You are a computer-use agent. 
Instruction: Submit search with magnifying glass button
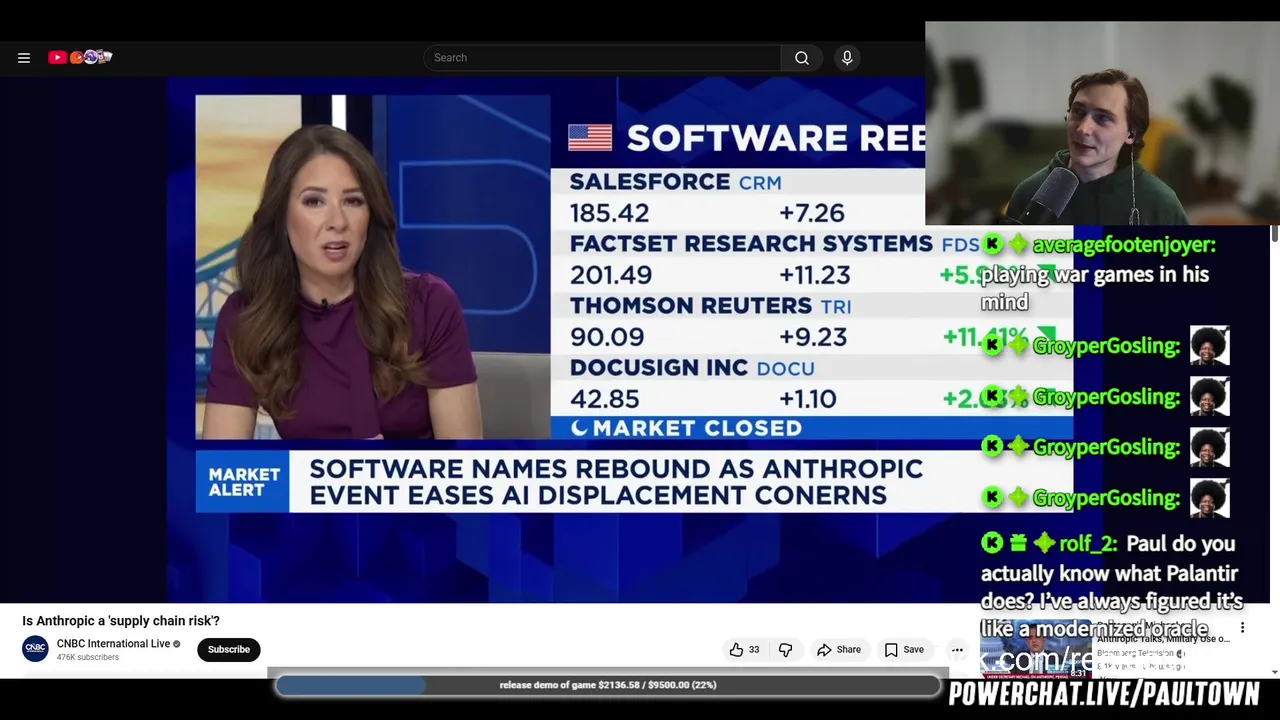point(802,58)
